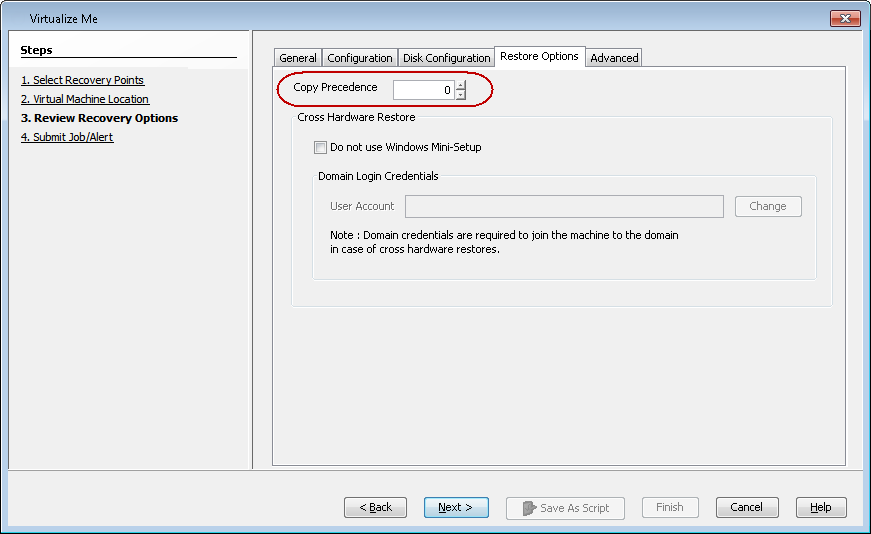Click the User Account text field
871x534 pixels.
[564, 206]
